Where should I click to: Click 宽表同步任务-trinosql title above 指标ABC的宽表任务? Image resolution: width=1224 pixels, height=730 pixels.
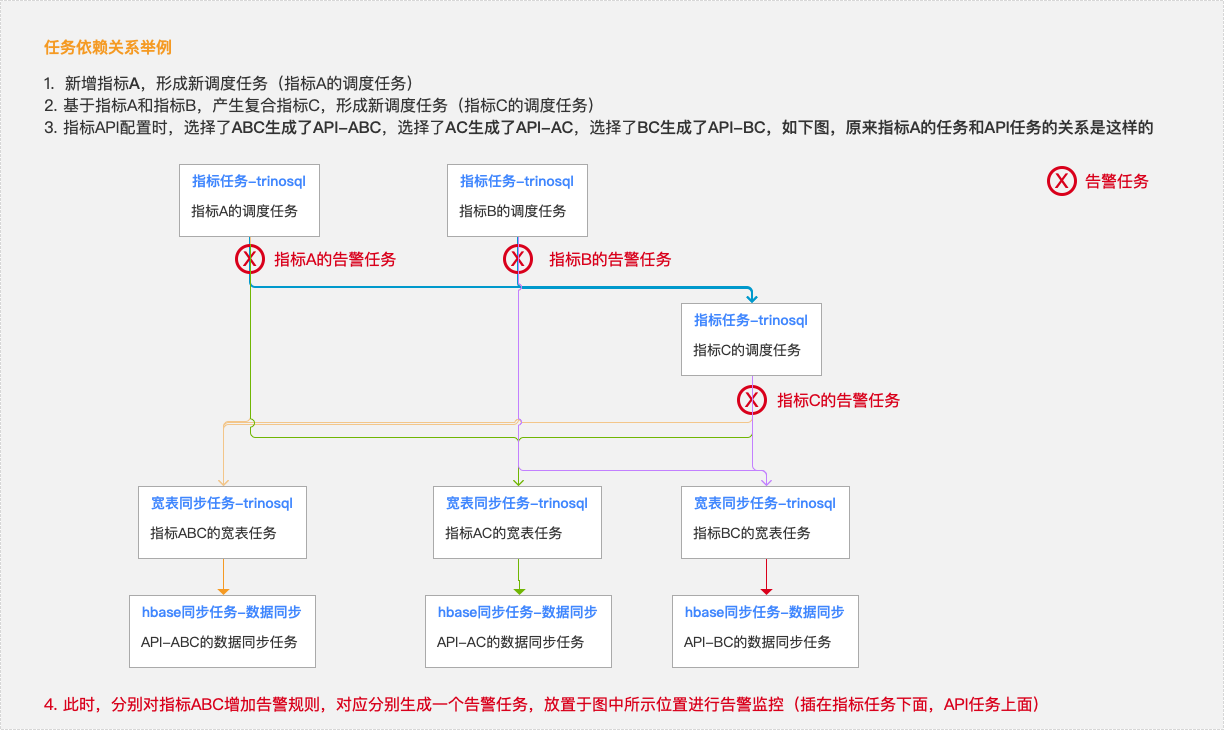[x=222, y=503]
